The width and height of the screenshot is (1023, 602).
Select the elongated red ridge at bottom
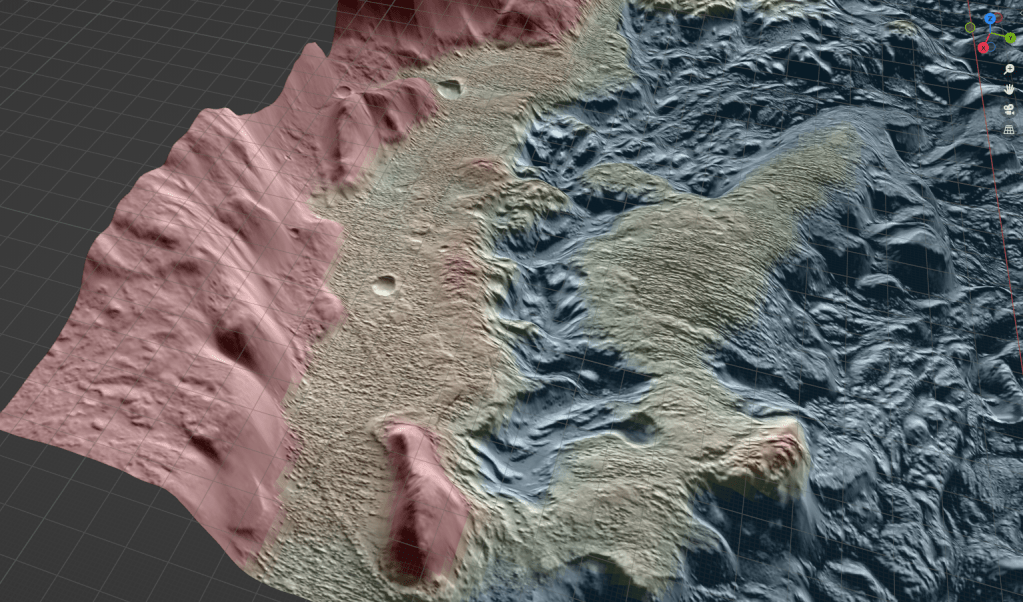point(423,500)
